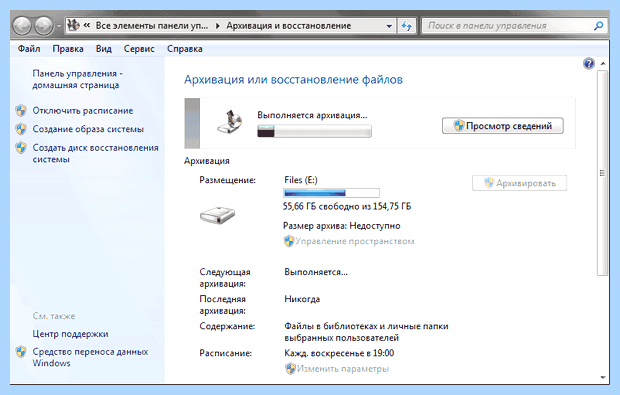The height and width of the screenshot is (395, 620).
Task: Click 'Размер архива: Недоступно' text
Action: (342, 226)
